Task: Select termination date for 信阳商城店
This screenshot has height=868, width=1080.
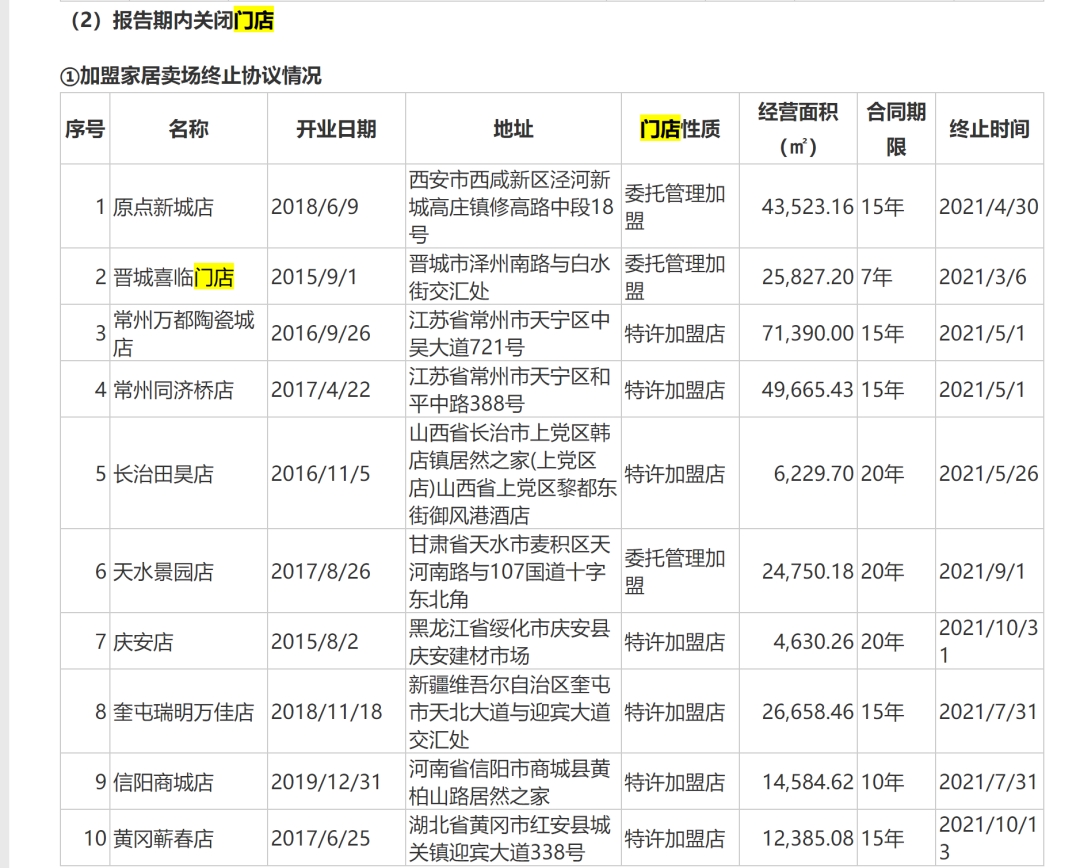Action: point(988,783)
